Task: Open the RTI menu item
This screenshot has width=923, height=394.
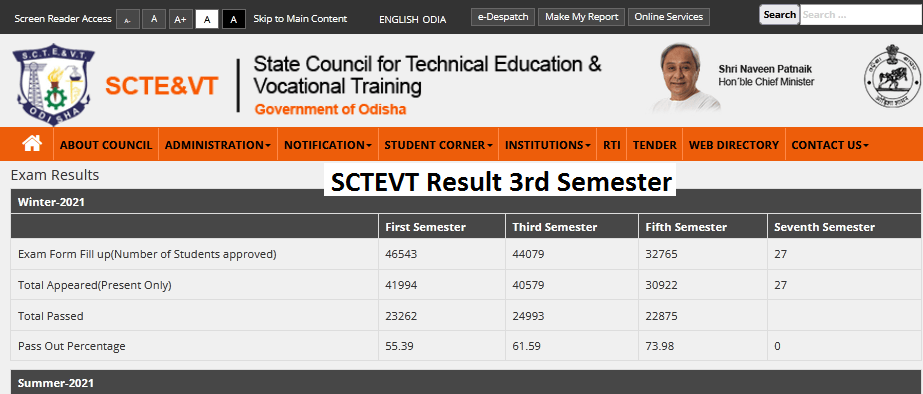Action: tap(612, 145)
